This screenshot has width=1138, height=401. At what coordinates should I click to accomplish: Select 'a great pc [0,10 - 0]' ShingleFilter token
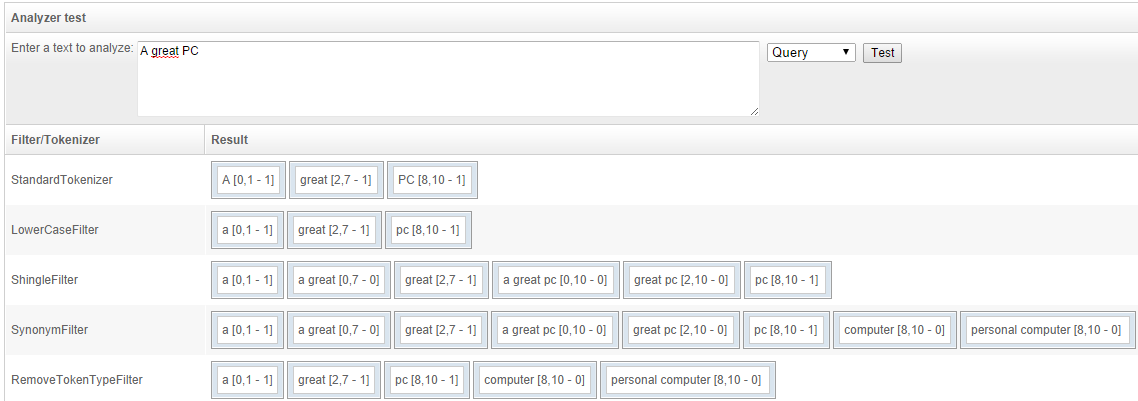[556, 280]
